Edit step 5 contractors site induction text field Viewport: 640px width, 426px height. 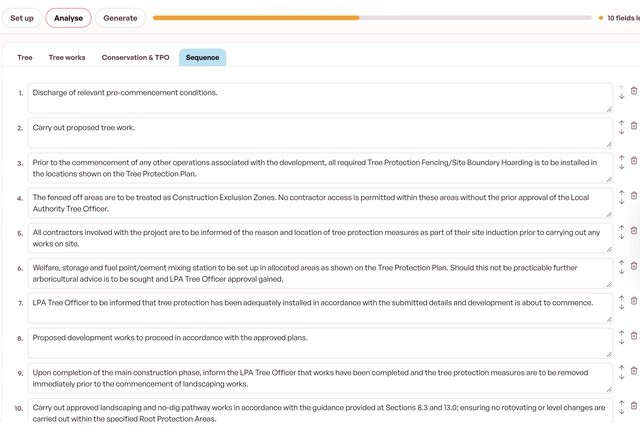pos(320,238)
